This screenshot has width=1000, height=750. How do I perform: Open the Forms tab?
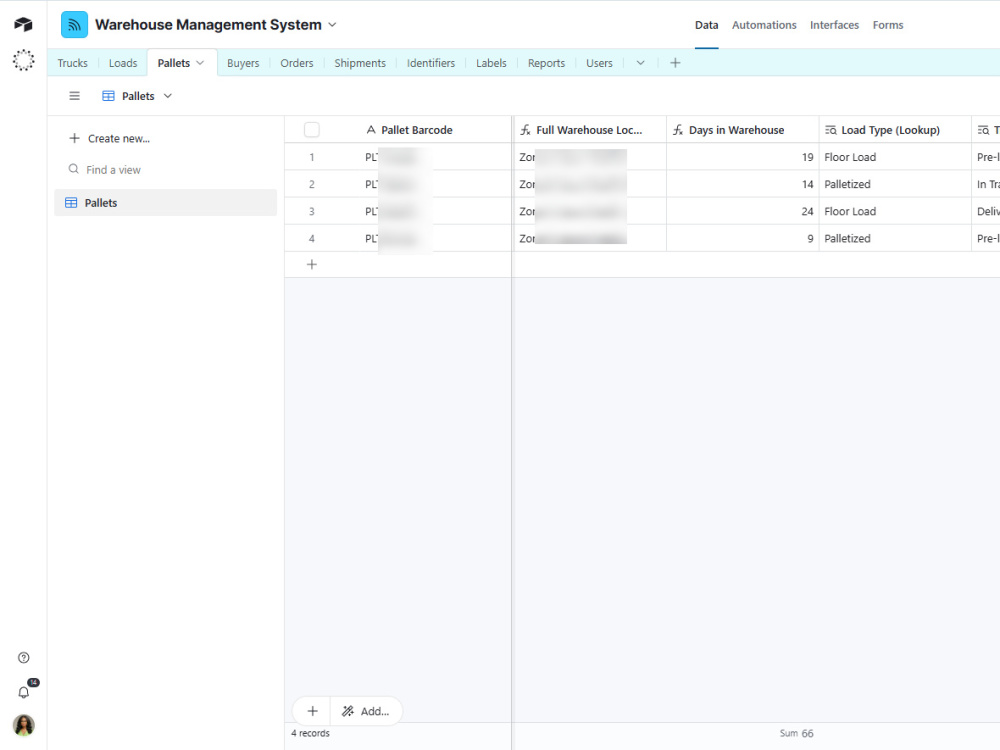(x=888, y=25)
